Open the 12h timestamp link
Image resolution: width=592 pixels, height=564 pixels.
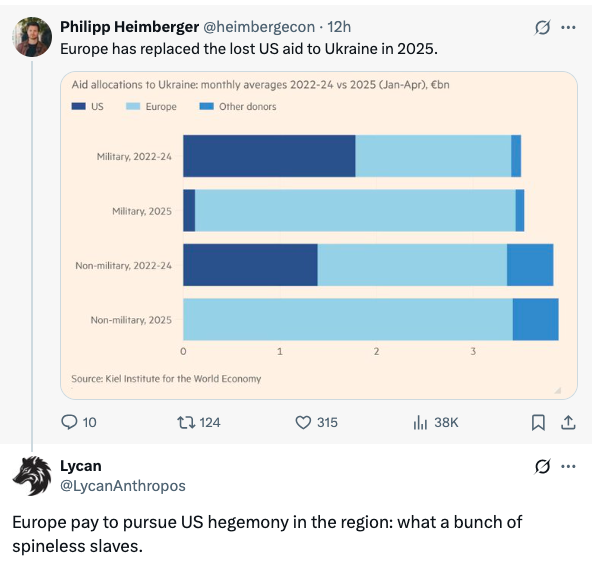pos(339,27)
